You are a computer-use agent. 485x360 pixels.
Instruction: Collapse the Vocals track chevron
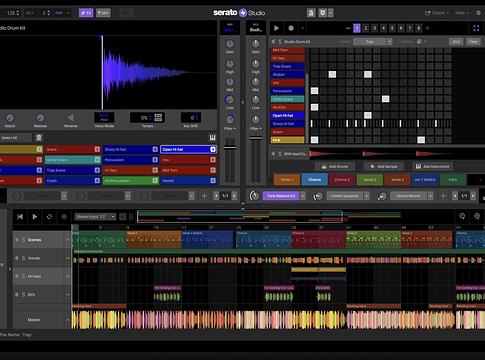pyautogui.click(x=68, y=258)
